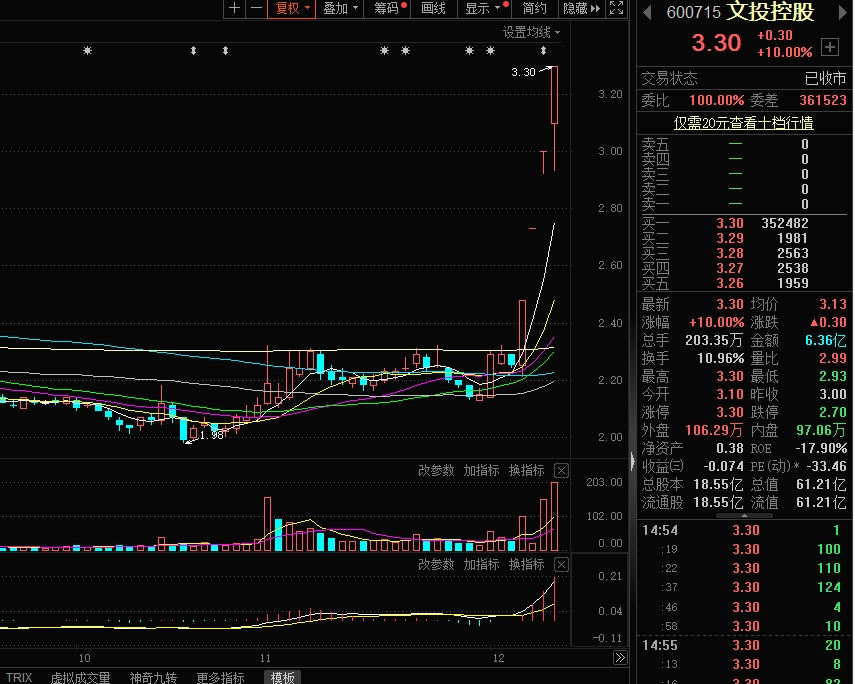Click the zoom out minus icon
855x684 pixels.
coord(256,9)
